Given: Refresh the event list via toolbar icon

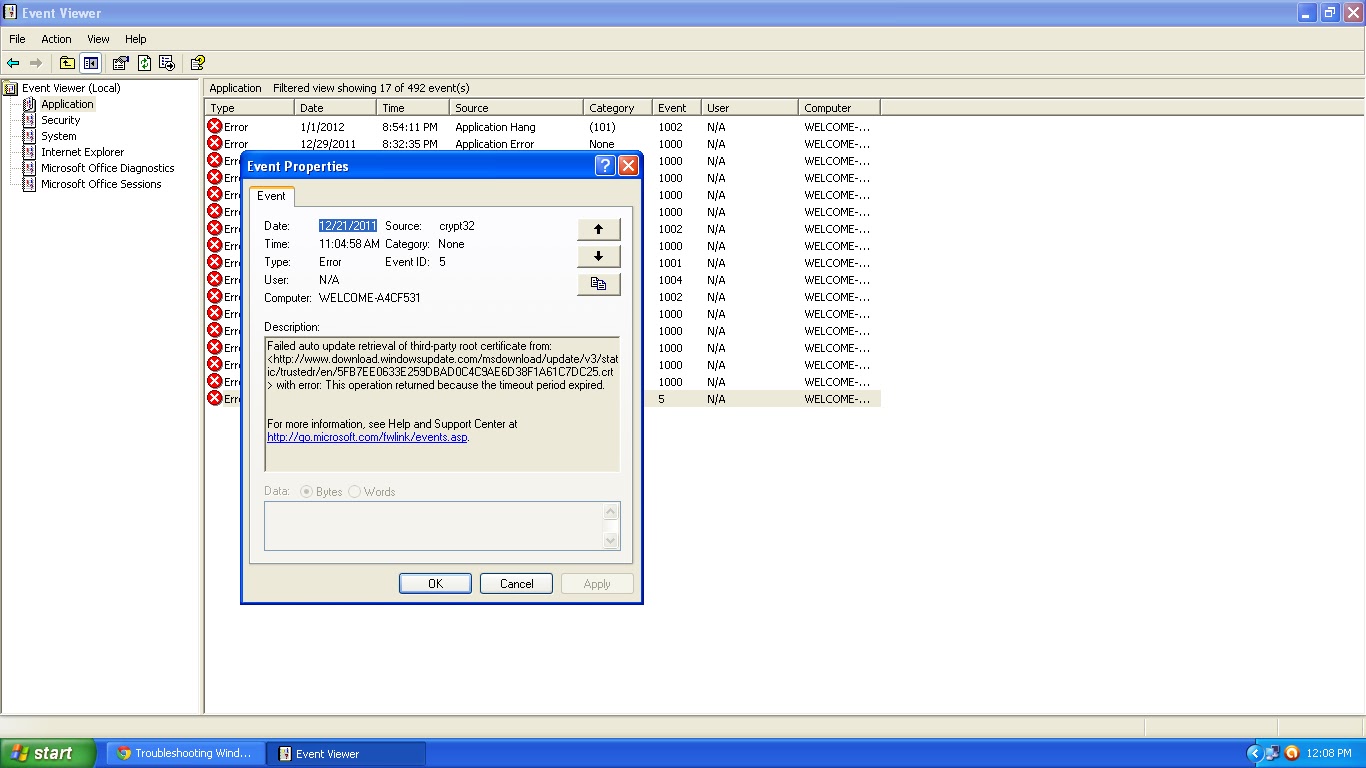Looking at the screenshot, I should [x=144, y=63].
